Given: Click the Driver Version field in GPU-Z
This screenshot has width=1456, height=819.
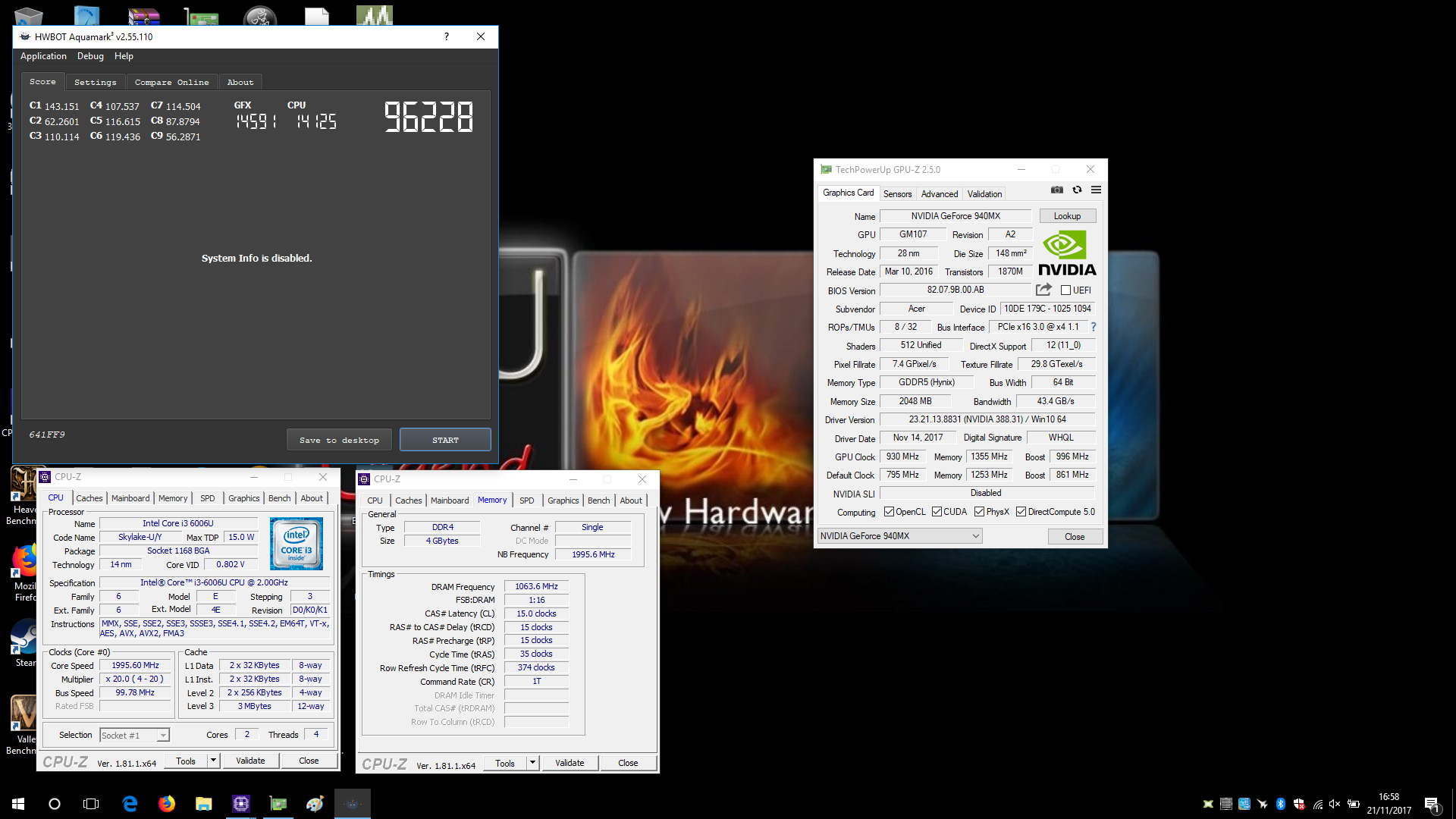Looking at the screenshot, I should tap(987, 419).
